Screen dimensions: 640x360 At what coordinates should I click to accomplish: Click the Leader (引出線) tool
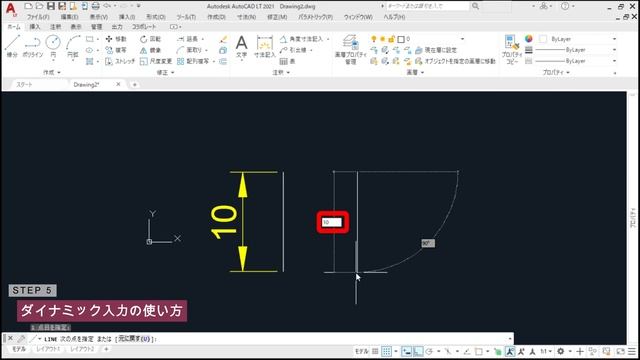[x=293, y=50]
